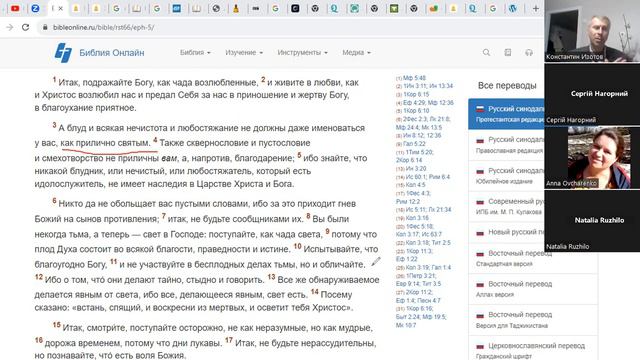Open cross-reference 1Кор 6:10

pyautogui.click(x=417, y=111)
